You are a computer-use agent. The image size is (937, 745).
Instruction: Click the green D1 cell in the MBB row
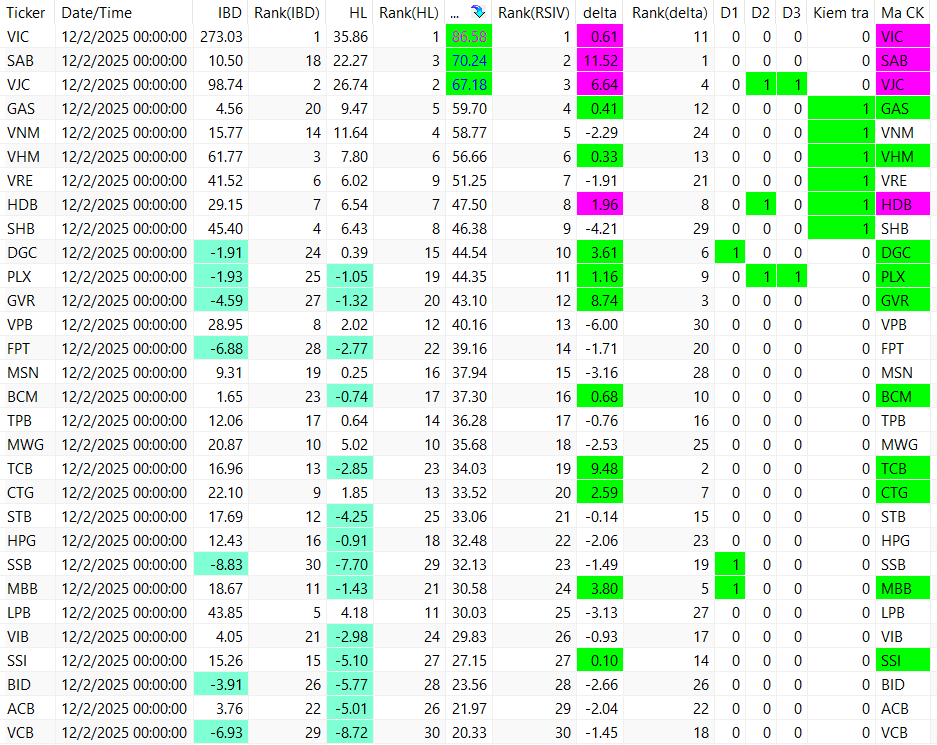point(730,588)
